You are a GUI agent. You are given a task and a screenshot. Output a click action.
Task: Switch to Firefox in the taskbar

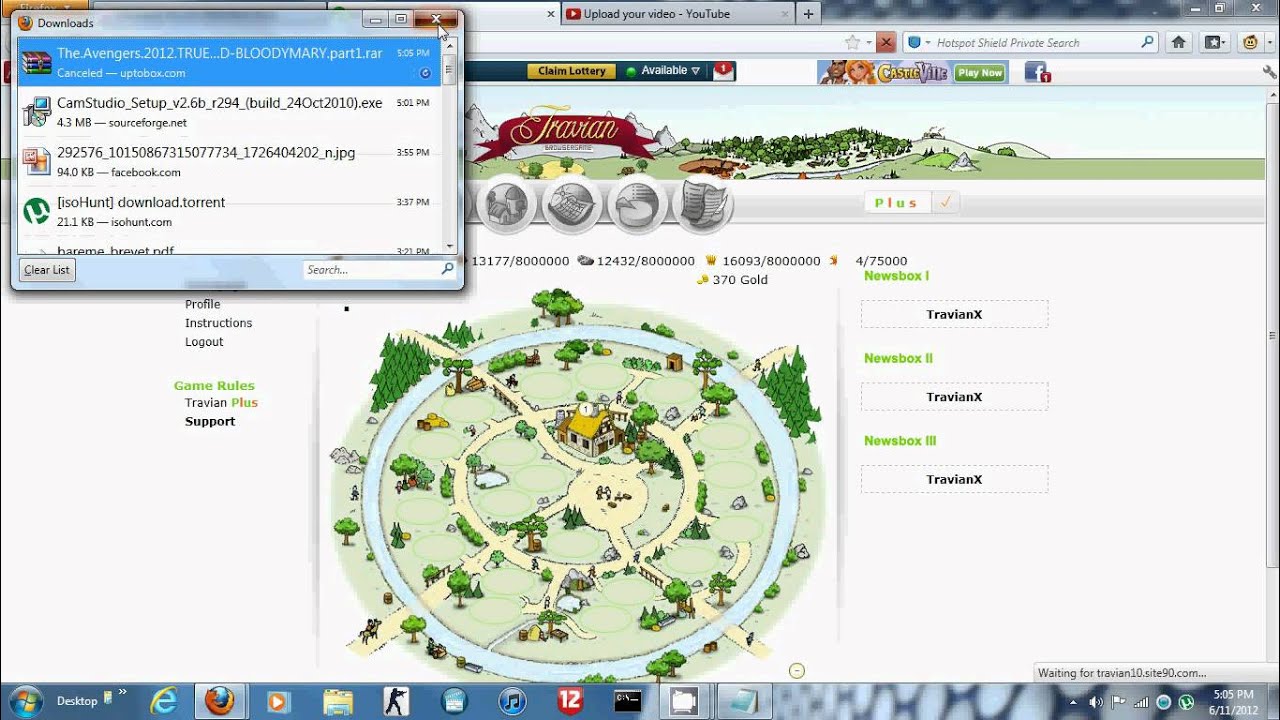tap(220, 701)
